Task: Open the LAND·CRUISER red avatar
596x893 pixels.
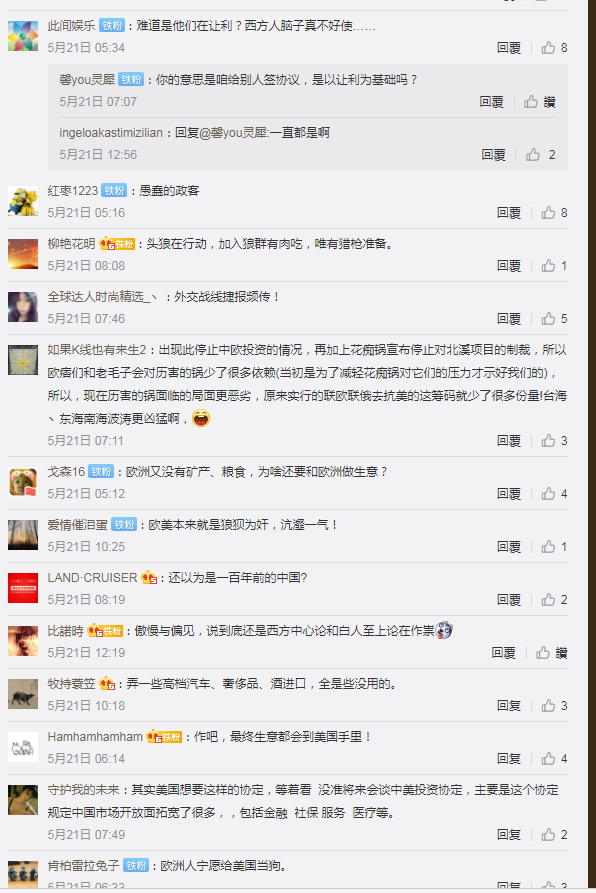Action: (23, 588)
